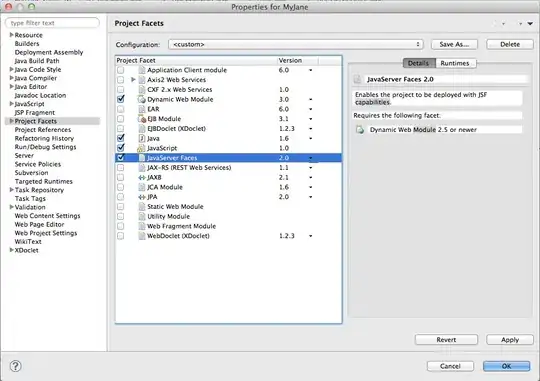Click the Axis2 Web Services facet icon

tap(142, 80)
